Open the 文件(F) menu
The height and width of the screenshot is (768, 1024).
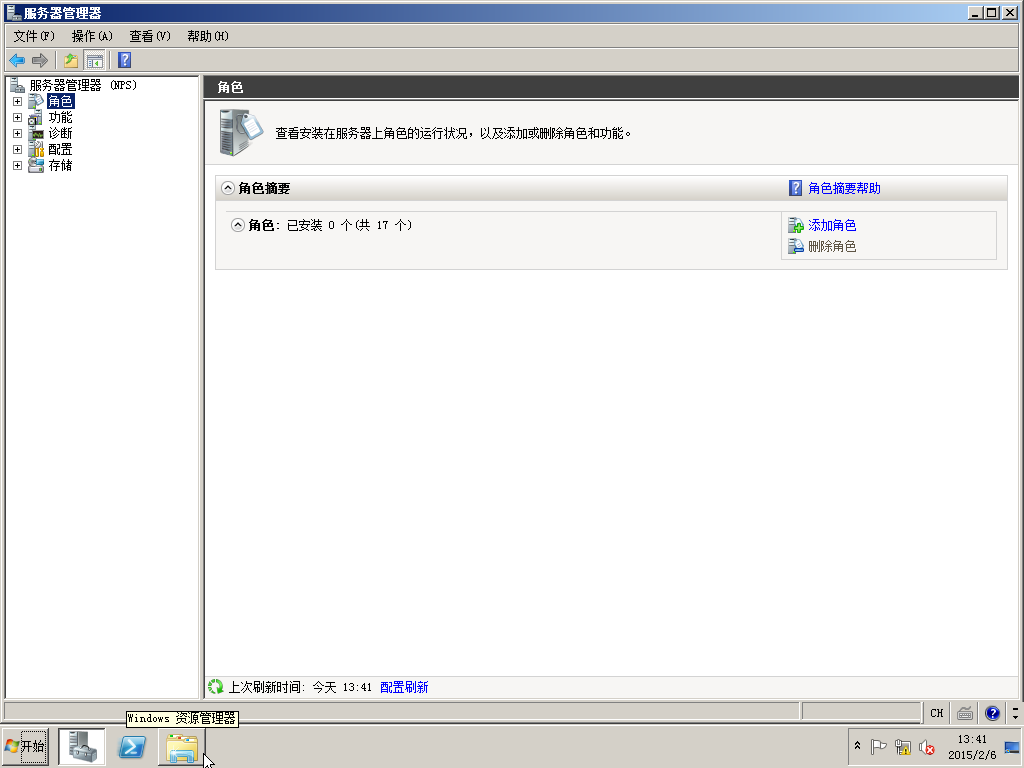pyautogui.click(x=34, y=37)
